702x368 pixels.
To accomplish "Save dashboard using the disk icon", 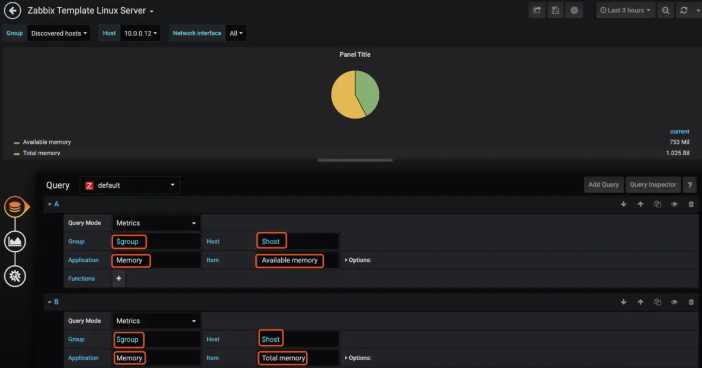I will pos(556,10).
